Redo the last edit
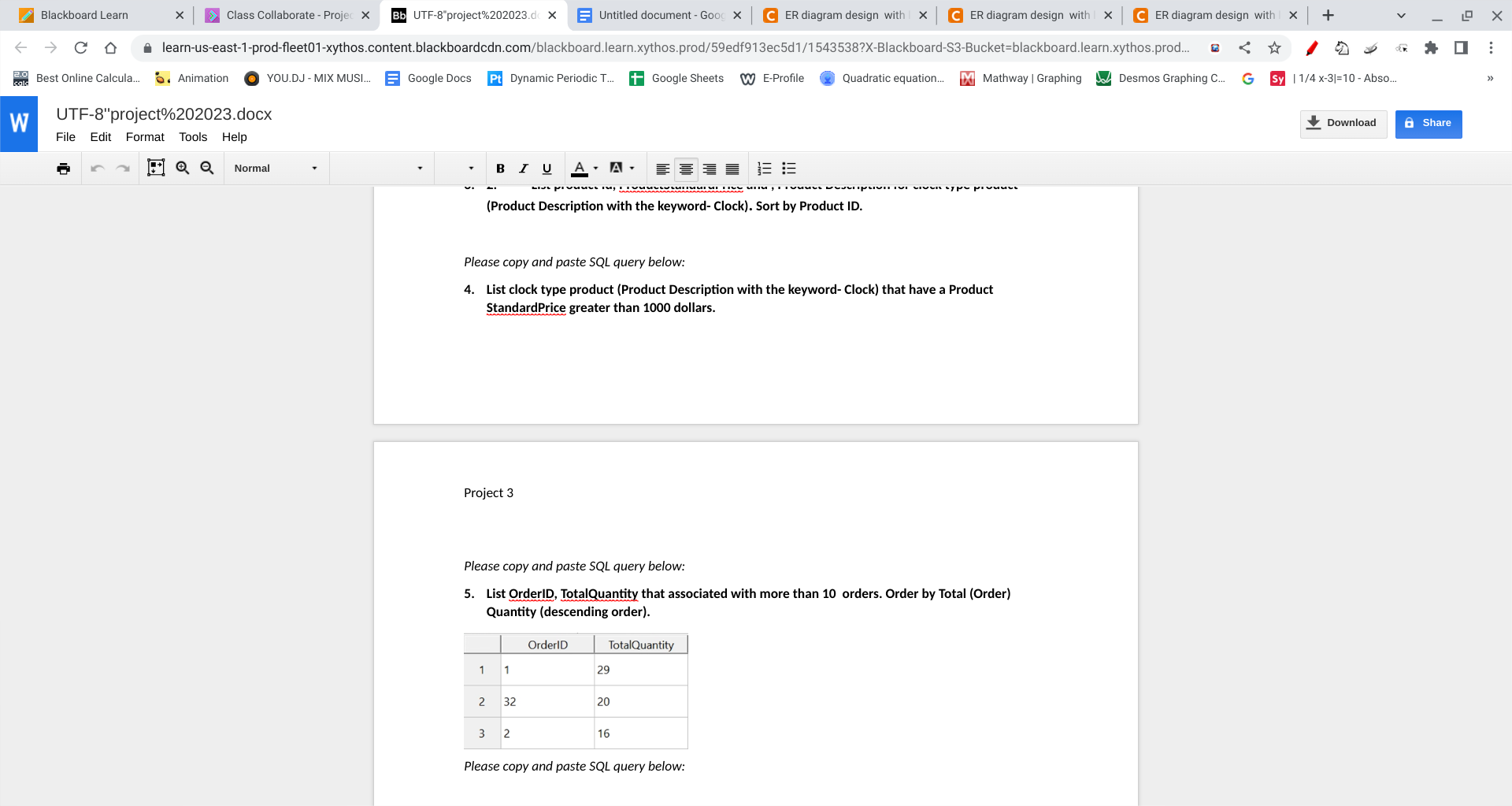Image resolution: width=1512 pixels, height=806 pixels. (123, 168)
